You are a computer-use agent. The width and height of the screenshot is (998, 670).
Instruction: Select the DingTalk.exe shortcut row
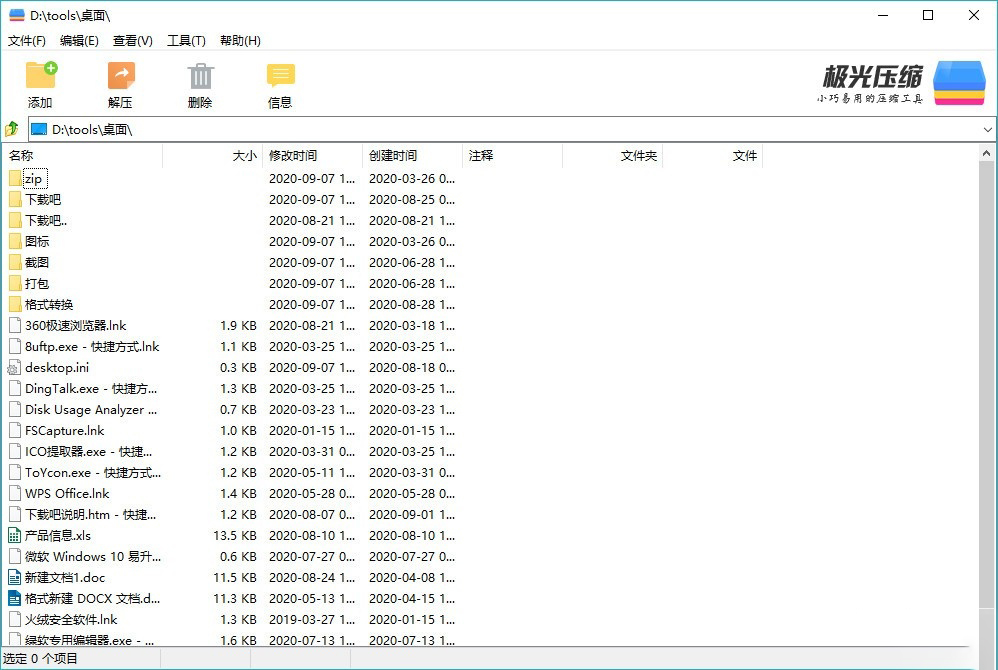90,389
